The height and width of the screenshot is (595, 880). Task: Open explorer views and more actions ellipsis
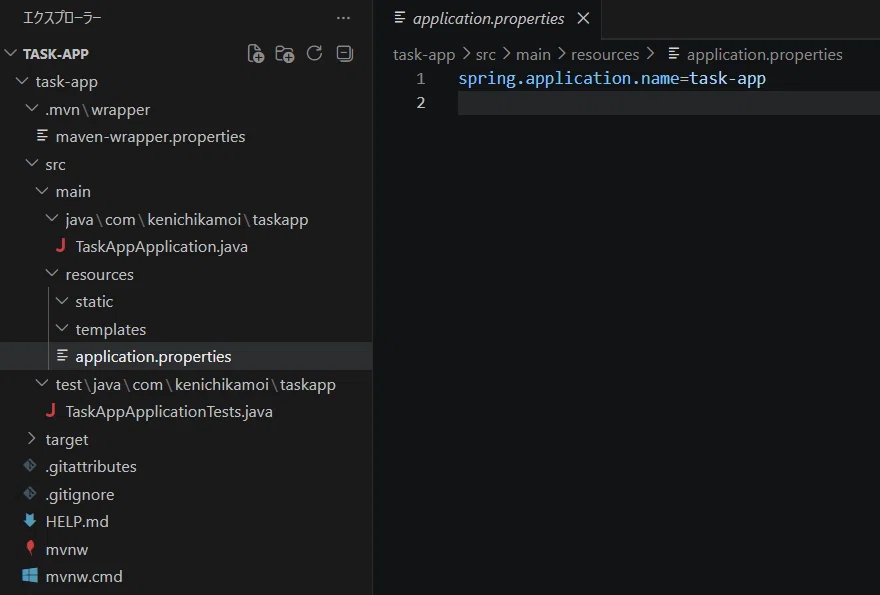(x=343, y=18)
